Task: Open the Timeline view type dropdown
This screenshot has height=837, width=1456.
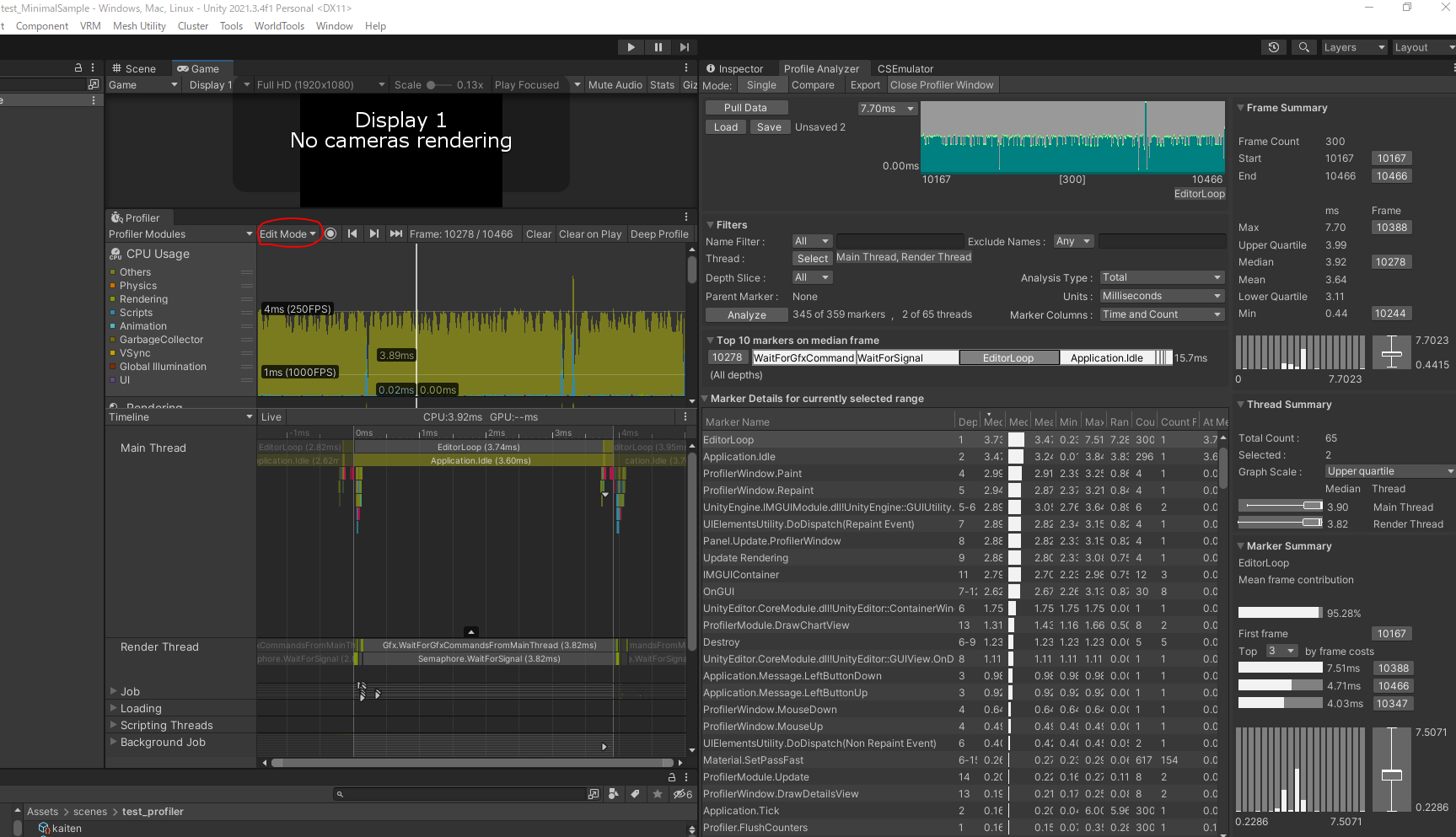Action: pyautogui.click(x=180, y=416)
